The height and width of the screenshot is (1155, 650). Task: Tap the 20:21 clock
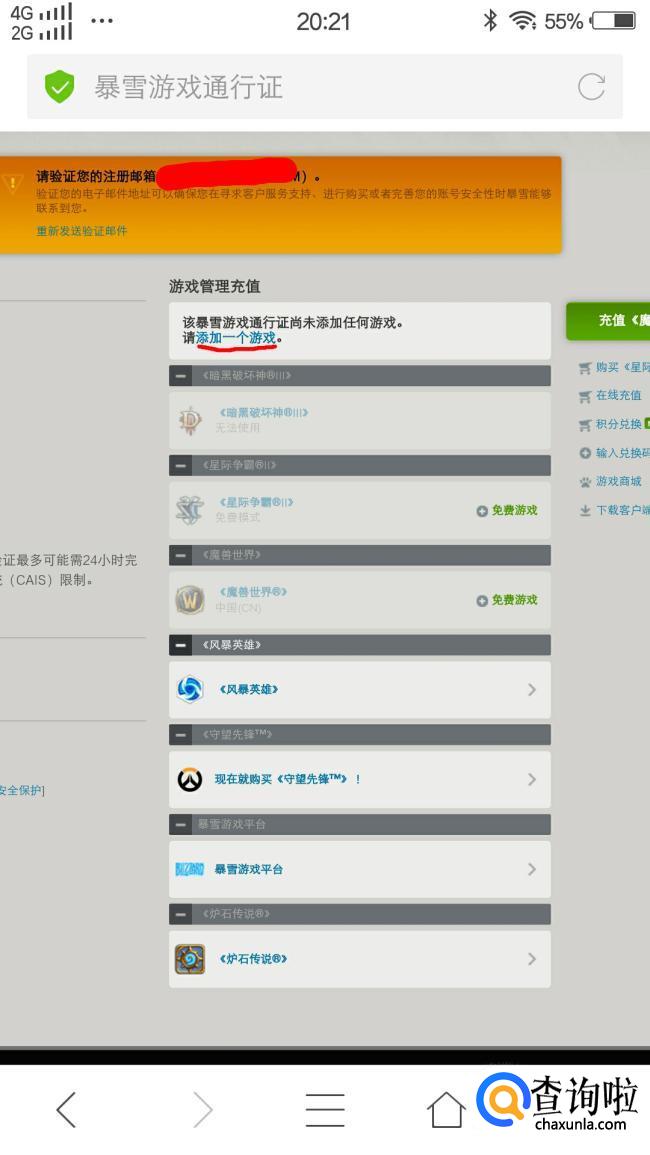pyautogui.click(x=324, y=21)
